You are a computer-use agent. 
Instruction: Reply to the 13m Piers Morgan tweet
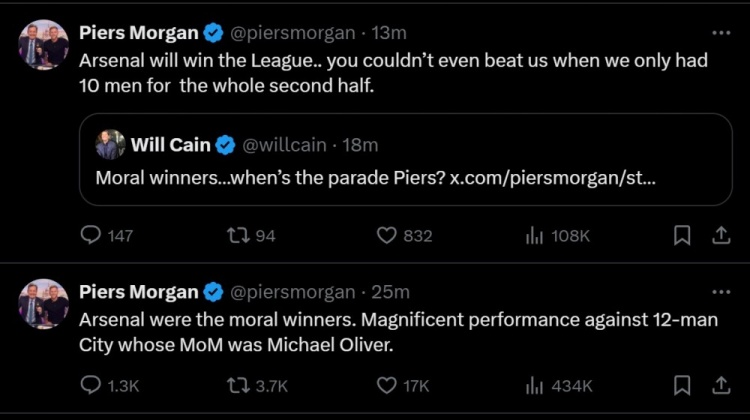[91, 235]
